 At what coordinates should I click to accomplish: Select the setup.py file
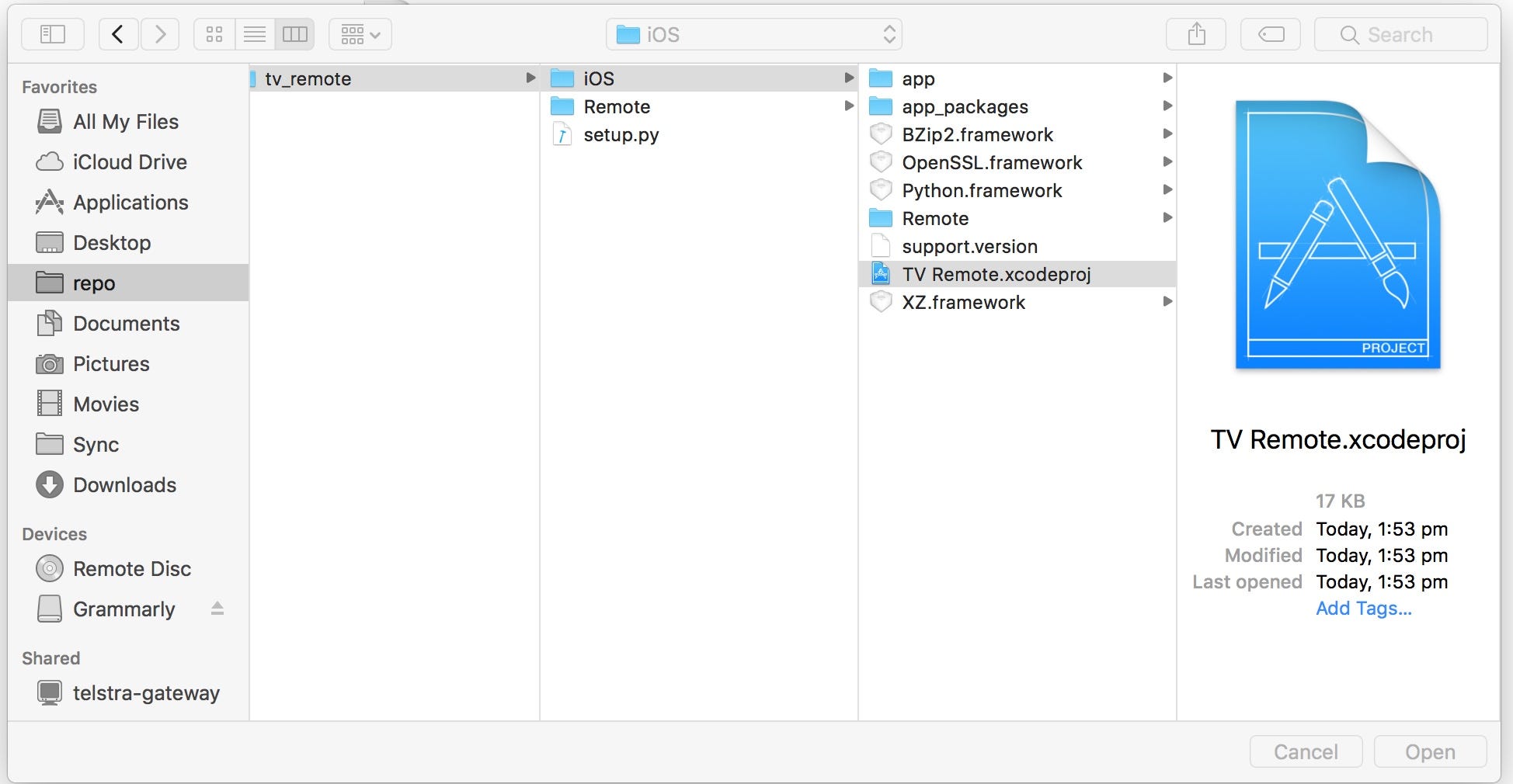tap(699, 134)
